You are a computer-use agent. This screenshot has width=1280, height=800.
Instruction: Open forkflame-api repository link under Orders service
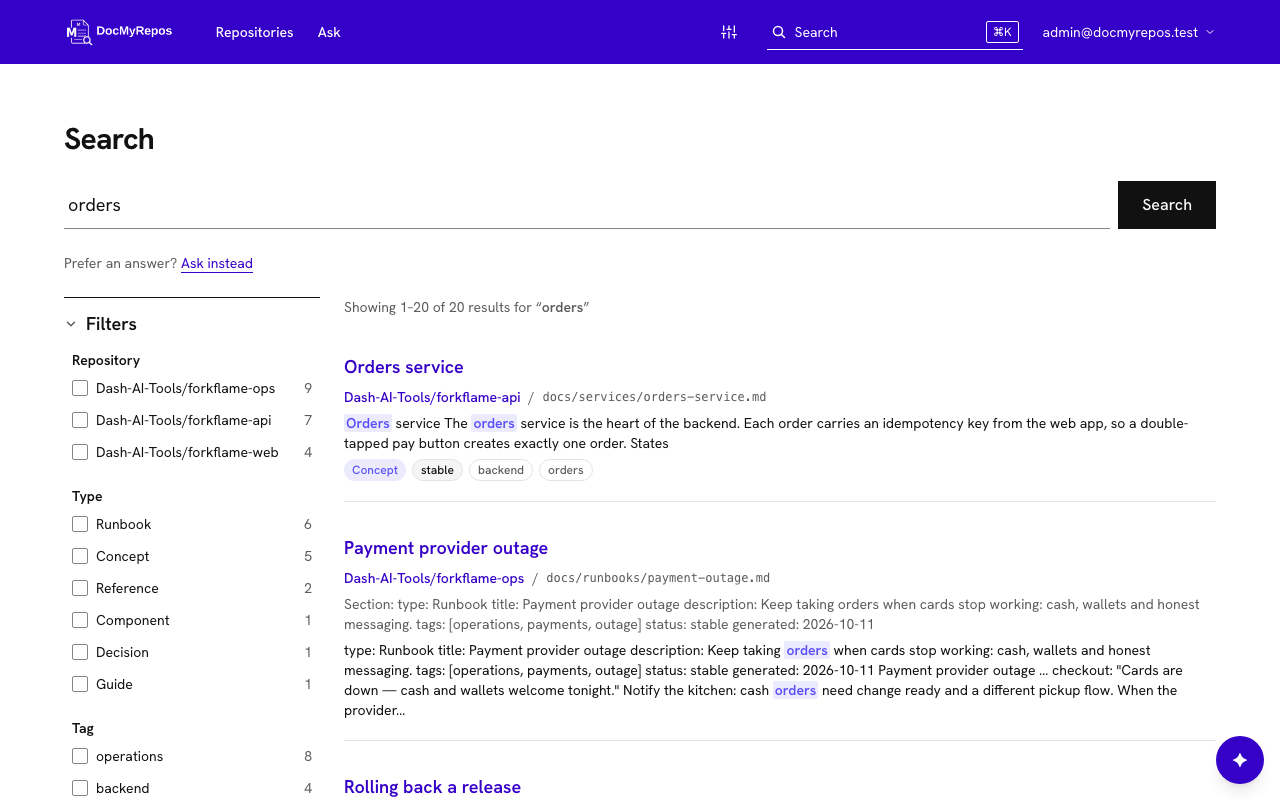click(x=432, y=397)
